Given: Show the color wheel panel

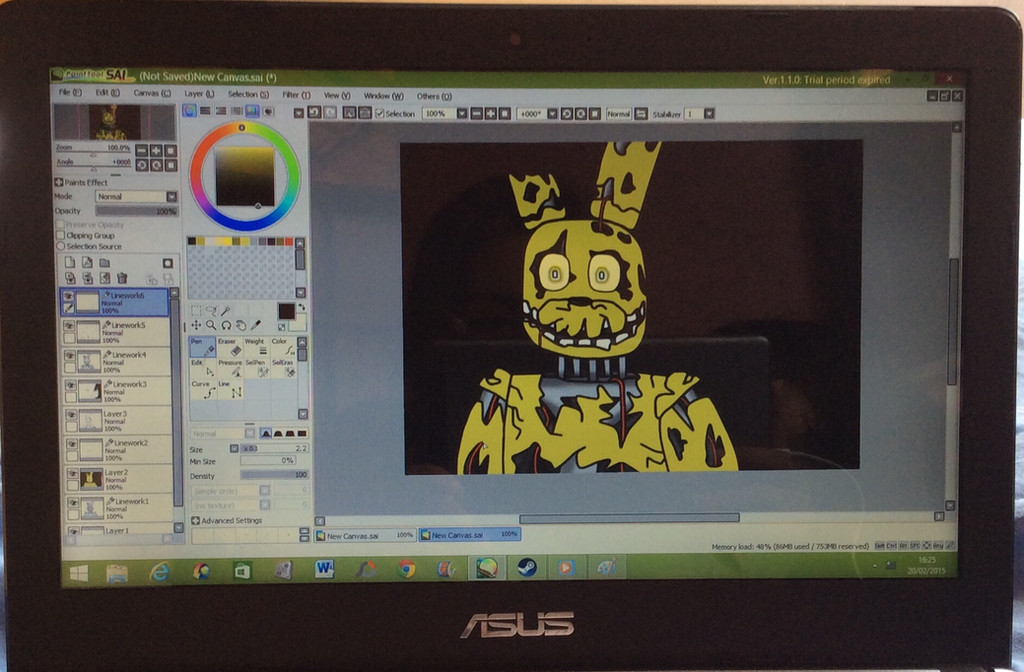Looking at the screenshot, I should coord(189,110).
